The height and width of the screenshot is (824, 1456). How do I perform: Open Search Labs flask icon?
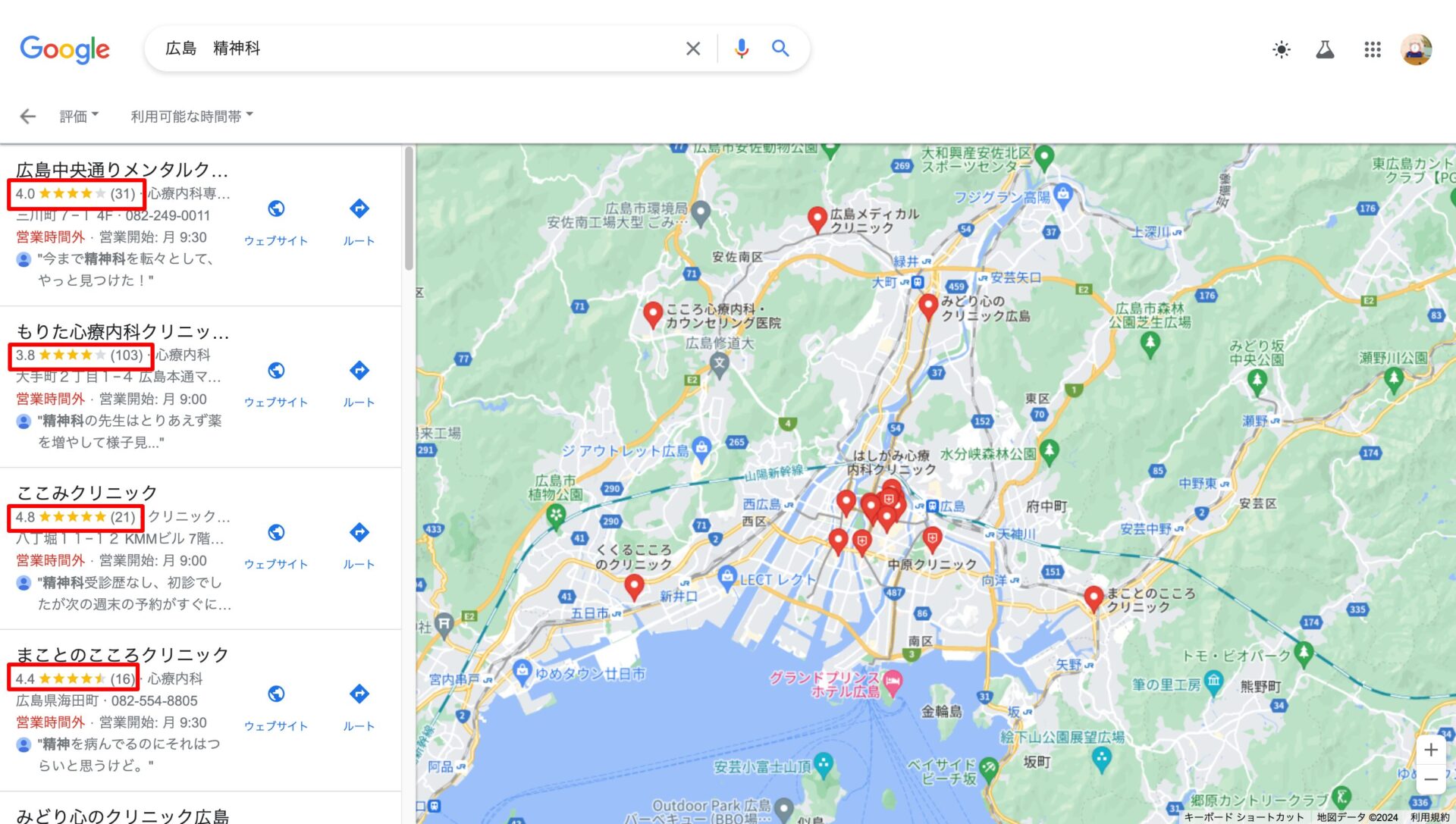(x=1325, y=50)
